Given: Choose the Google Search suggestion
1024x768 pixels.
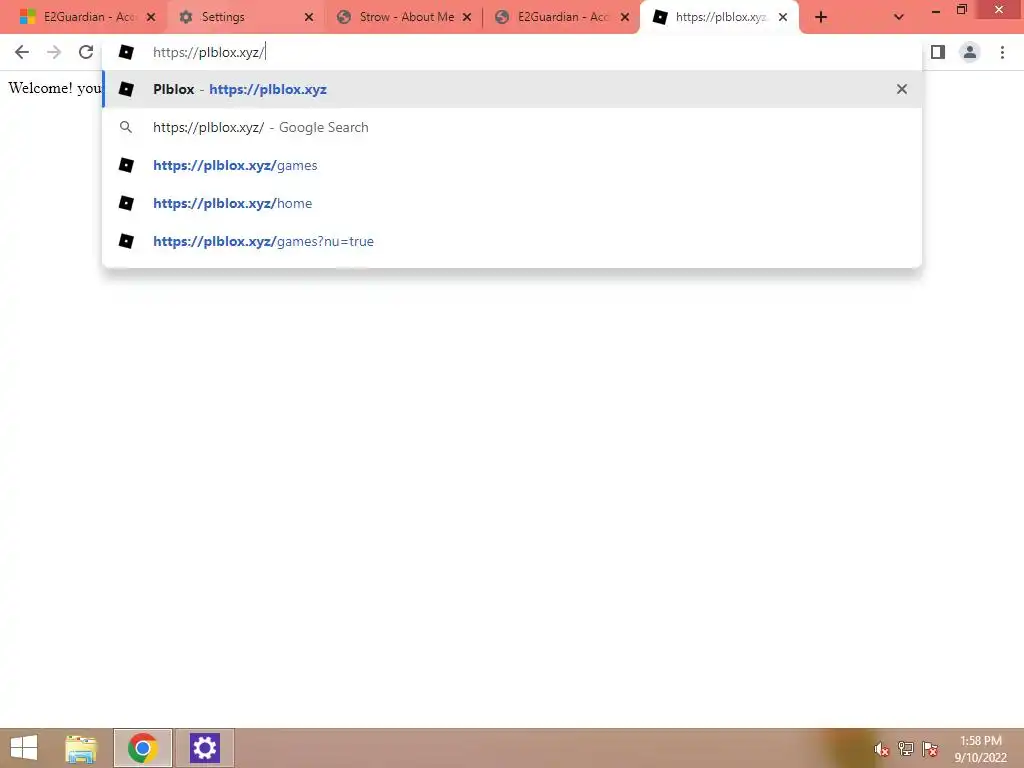Looking at the screenshot, I should pos(512,127).
